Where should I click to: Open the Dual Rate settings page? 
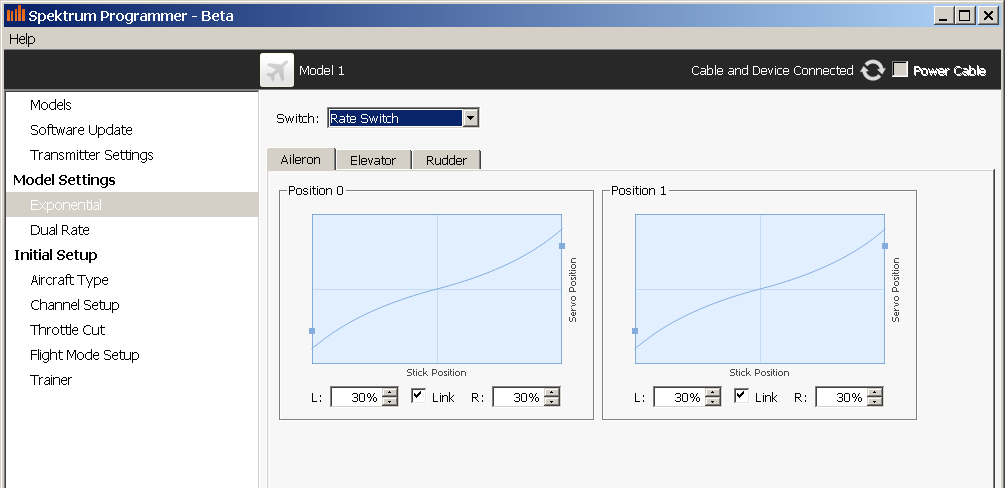coord(60,230)
